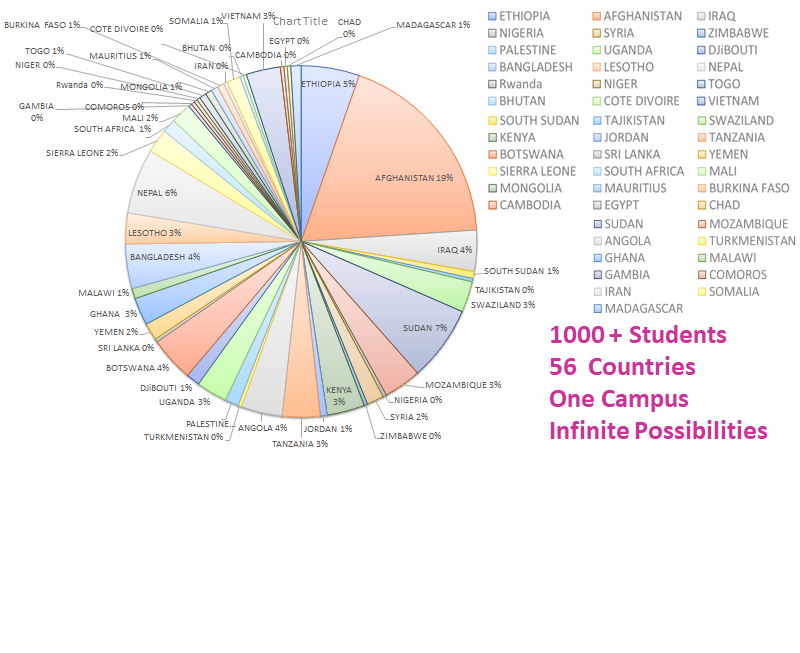Click the "VIETNAM 3%" data label
Image resolution: width=800 pixels, height=653 pixels.
coord(248,16)
